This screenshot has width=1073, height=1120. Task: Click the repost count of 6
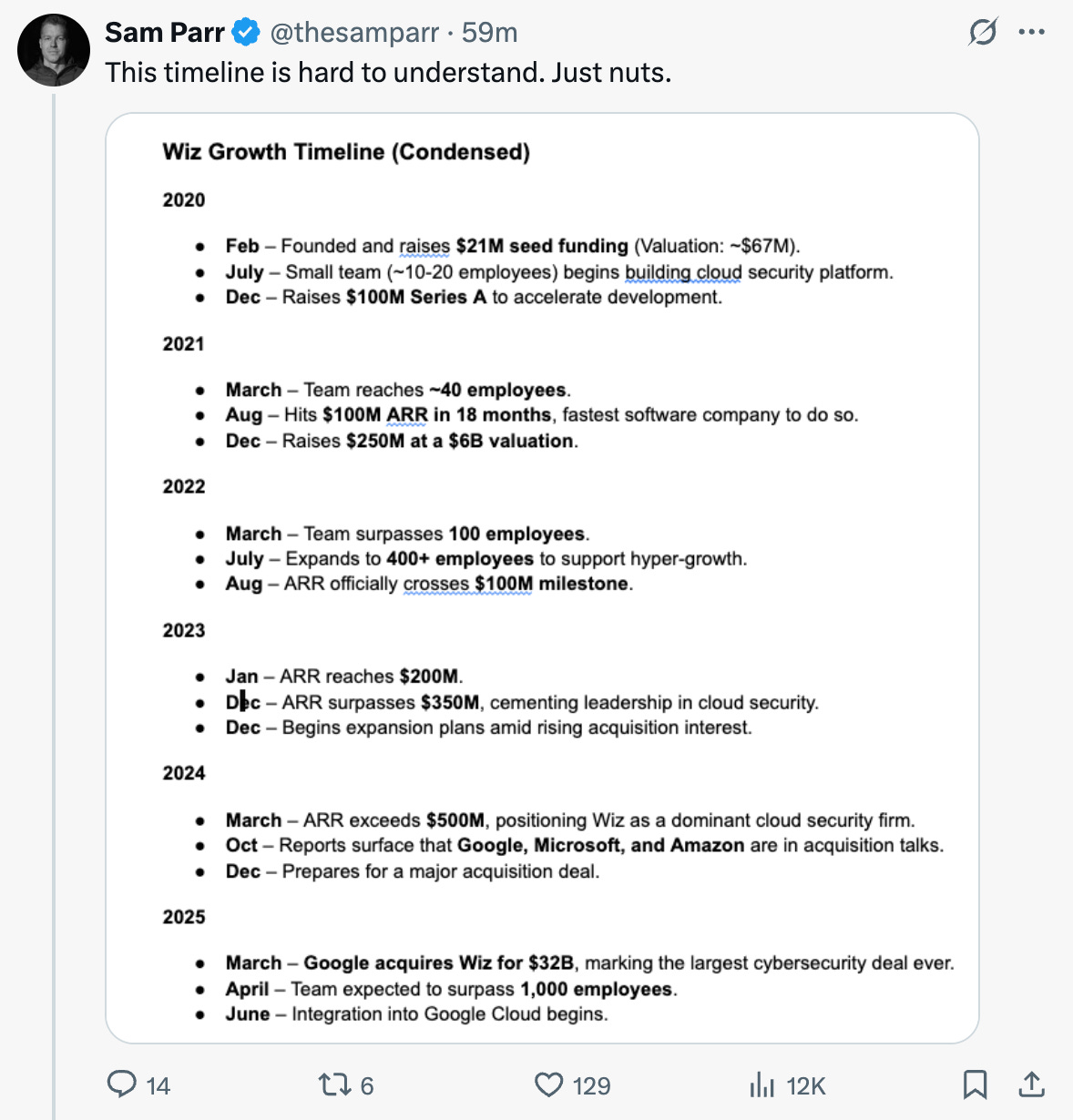click(367, 1085)
